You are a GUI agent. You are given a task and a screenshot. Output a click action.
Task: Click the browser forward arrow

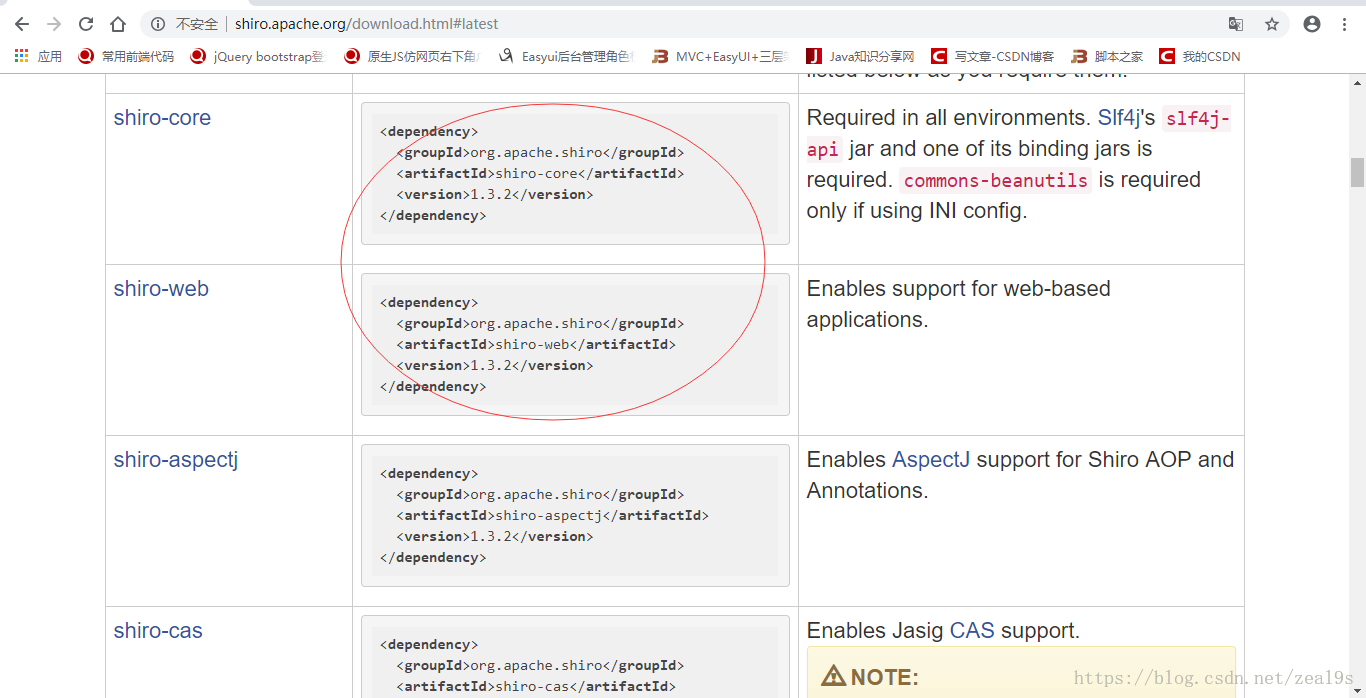(54, 24)
